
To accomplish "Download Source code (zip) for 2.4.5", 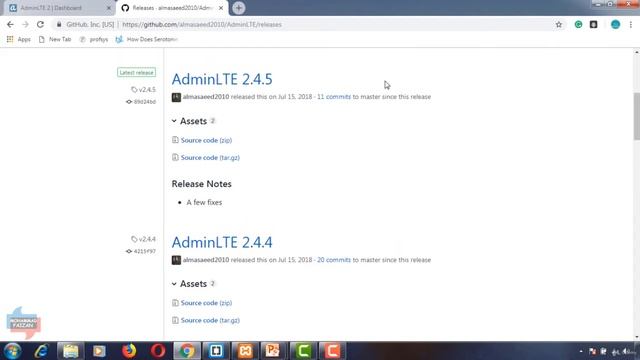I will point(206,140).
